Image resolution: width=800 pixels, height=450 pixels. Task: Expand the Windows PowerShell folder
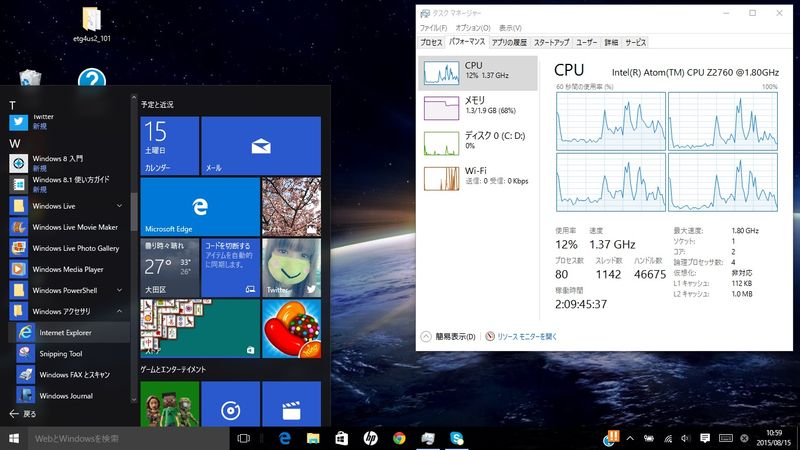click(x=68, y=290)
